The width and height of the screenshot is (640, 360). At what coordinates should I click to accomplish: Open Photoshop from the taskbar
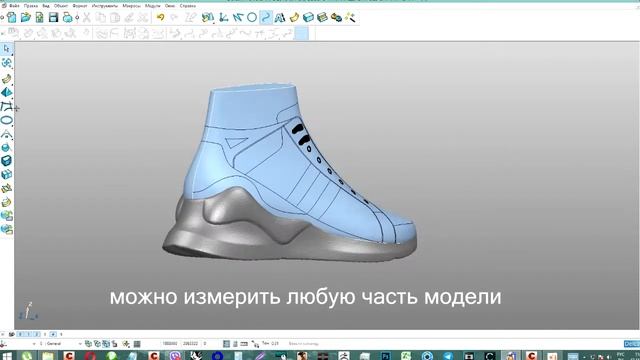[385, 356]
